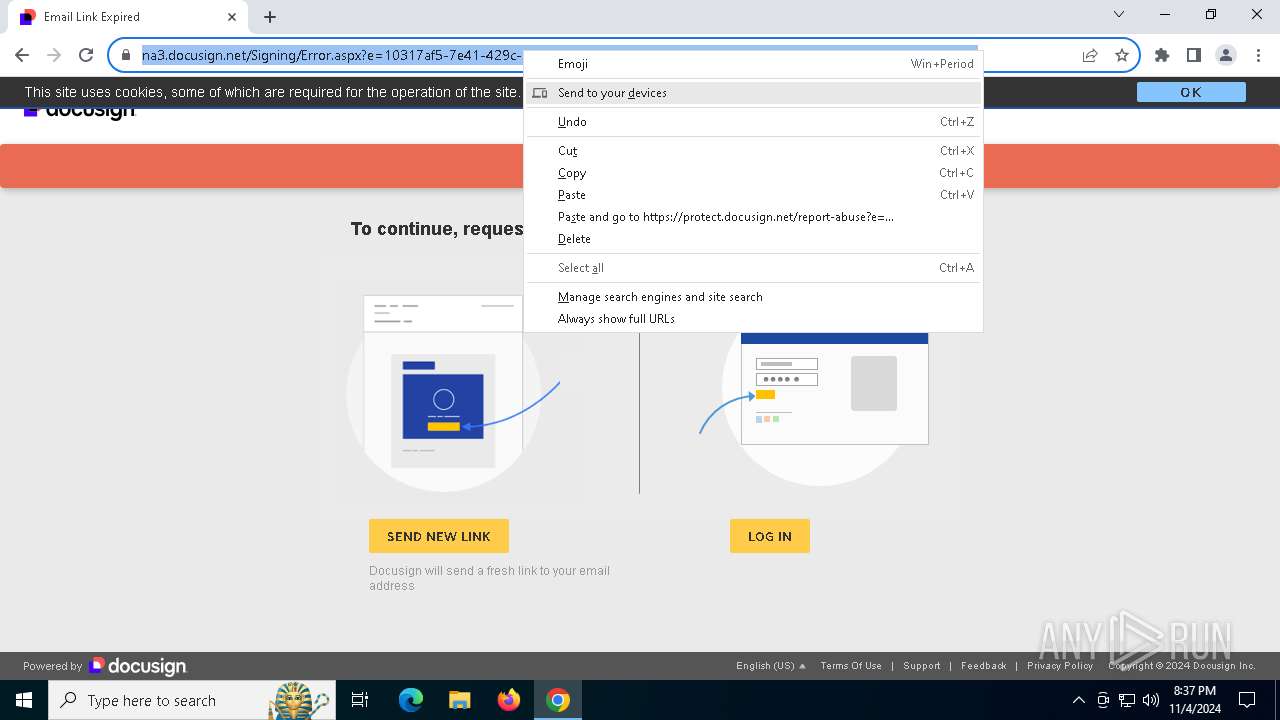Select Cut in context menu
Screen dimensions: 1280x720
[754, 151]
